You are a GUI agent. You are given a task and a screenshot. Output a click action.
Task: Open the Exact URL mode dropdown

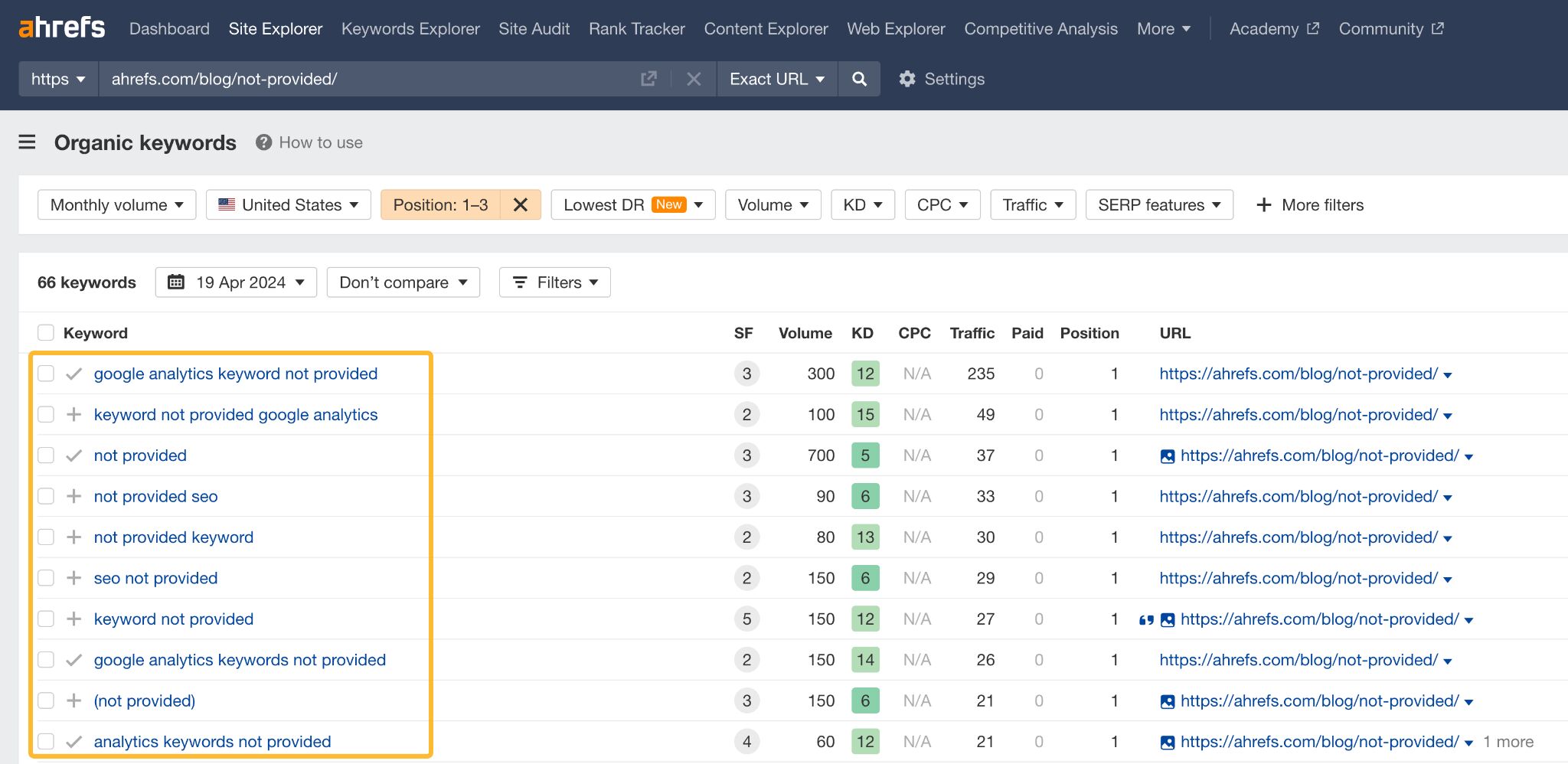click(776, 78)
